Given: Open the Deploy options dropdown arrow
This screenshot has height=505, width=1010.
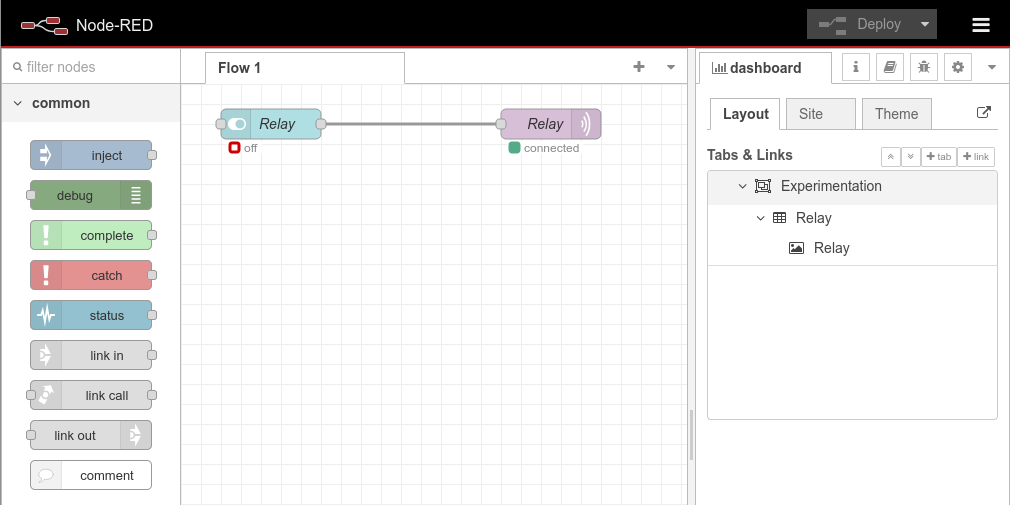Looking at the screenshot, I should point(925,25).
